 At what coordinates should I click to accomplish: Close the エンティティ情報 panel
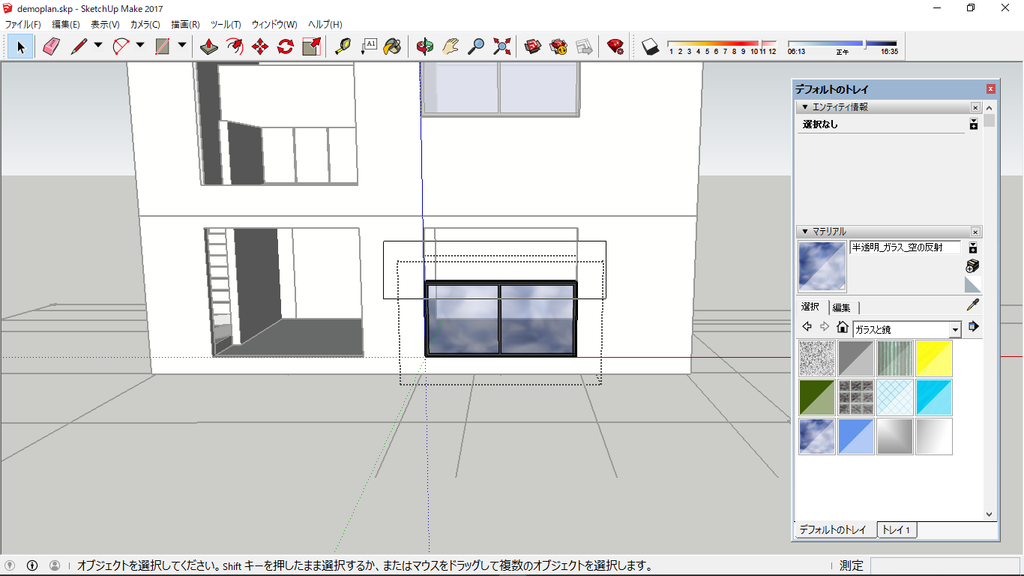pyautogui.click(x=975, y=107)
